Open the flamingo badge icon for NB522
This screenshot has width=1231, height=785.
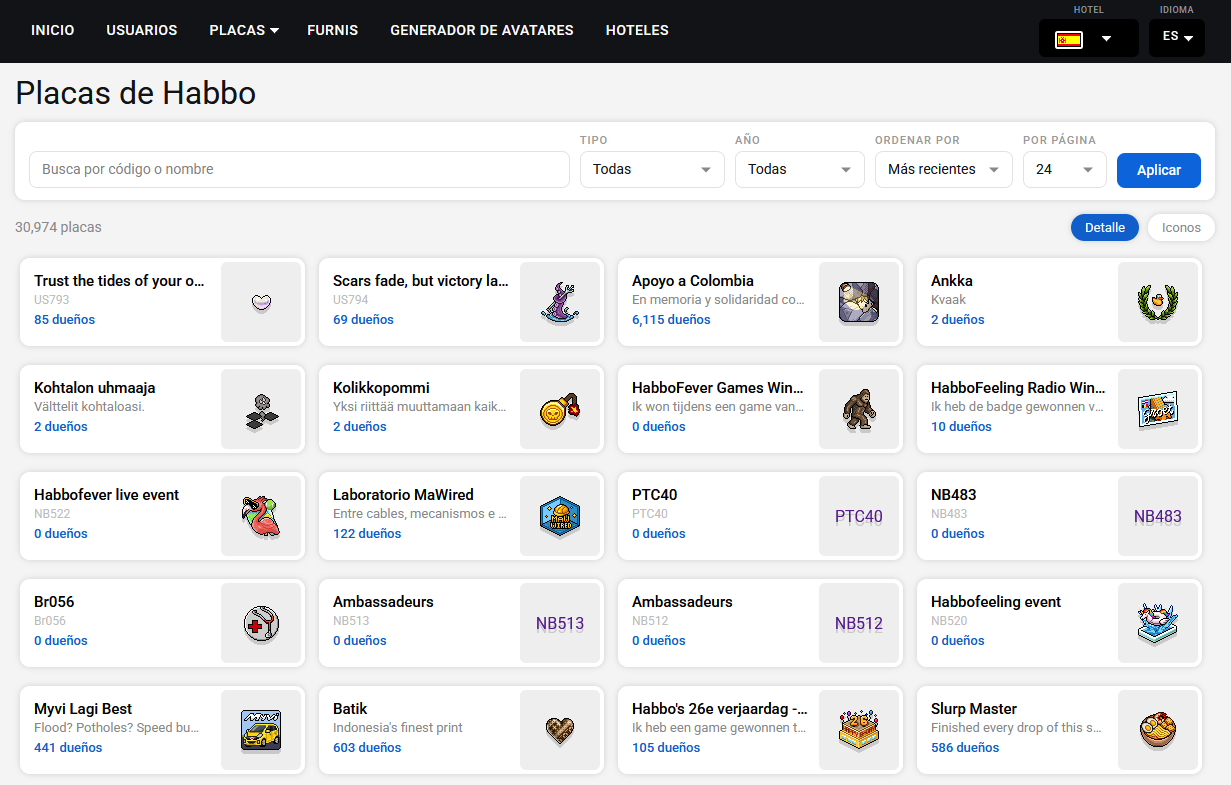(261, 516)
